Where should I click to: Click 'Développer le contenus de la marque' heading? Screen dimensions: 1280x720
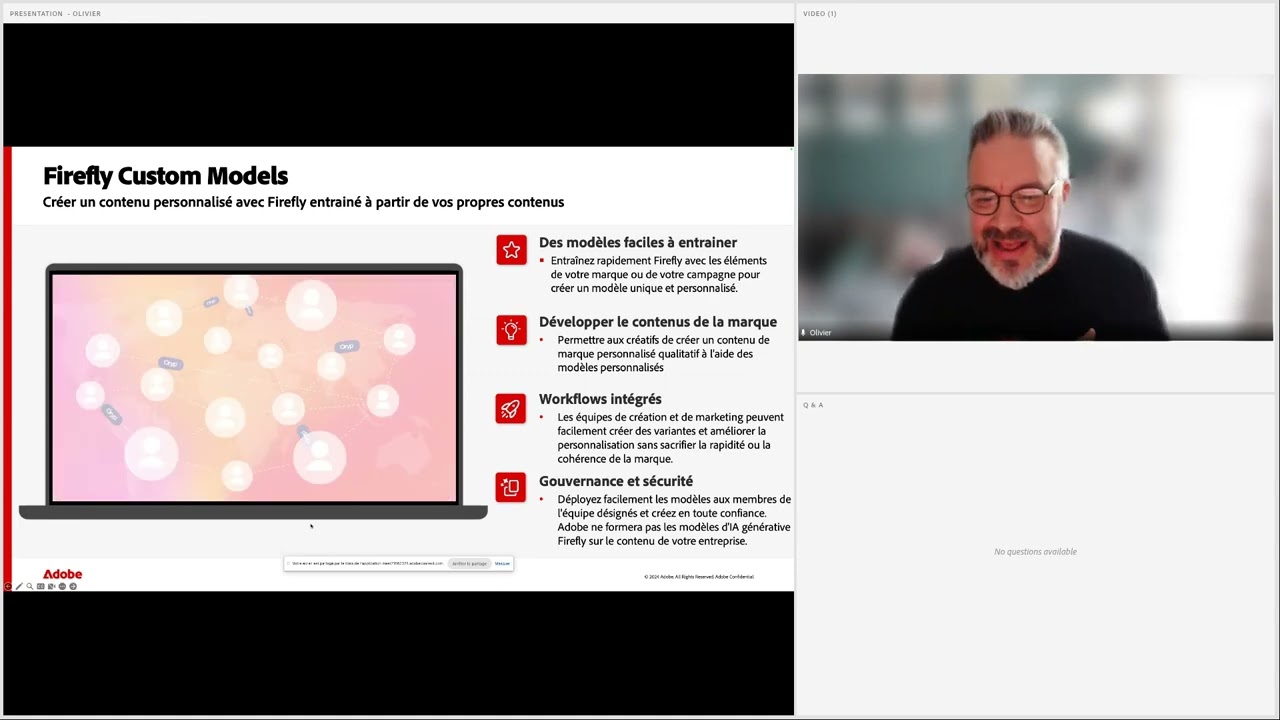pos(658,322)
